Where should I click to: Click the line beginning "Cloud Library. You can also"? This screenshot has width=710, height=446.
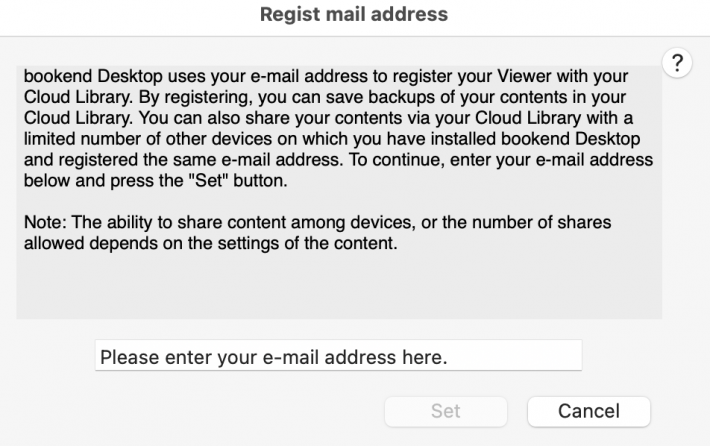[328, 118]
